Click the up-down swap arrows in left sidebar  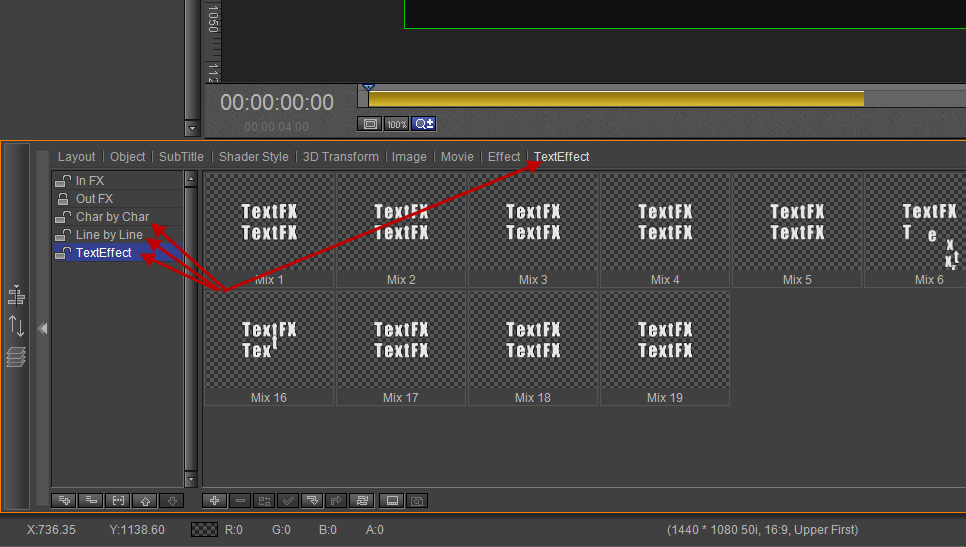point(16,325)
